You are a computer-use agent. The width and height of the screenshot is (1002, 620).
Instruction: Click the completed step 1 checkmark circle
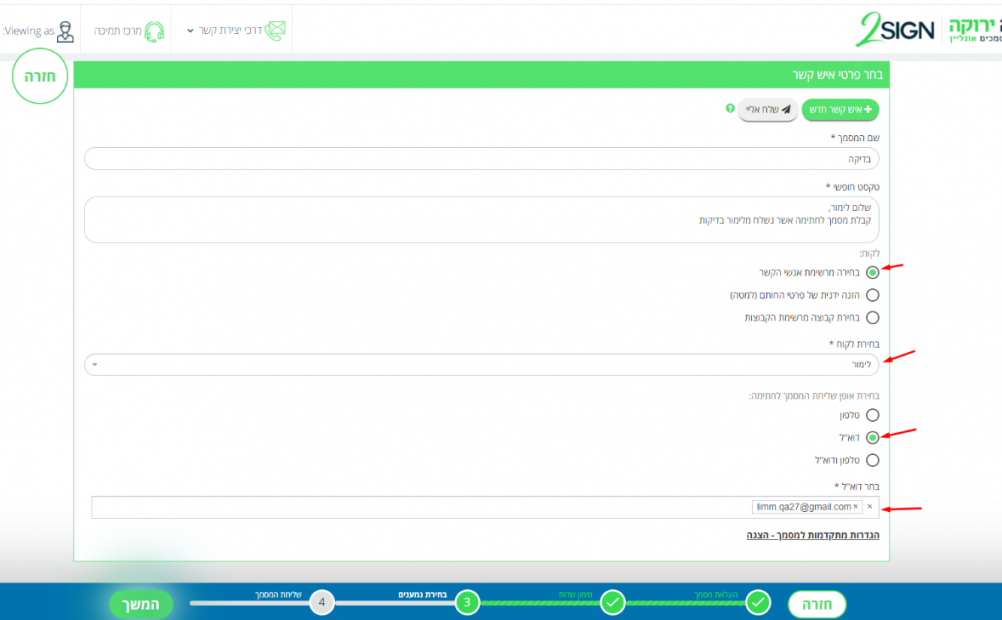pyautogui.click(x=758, y=603)
